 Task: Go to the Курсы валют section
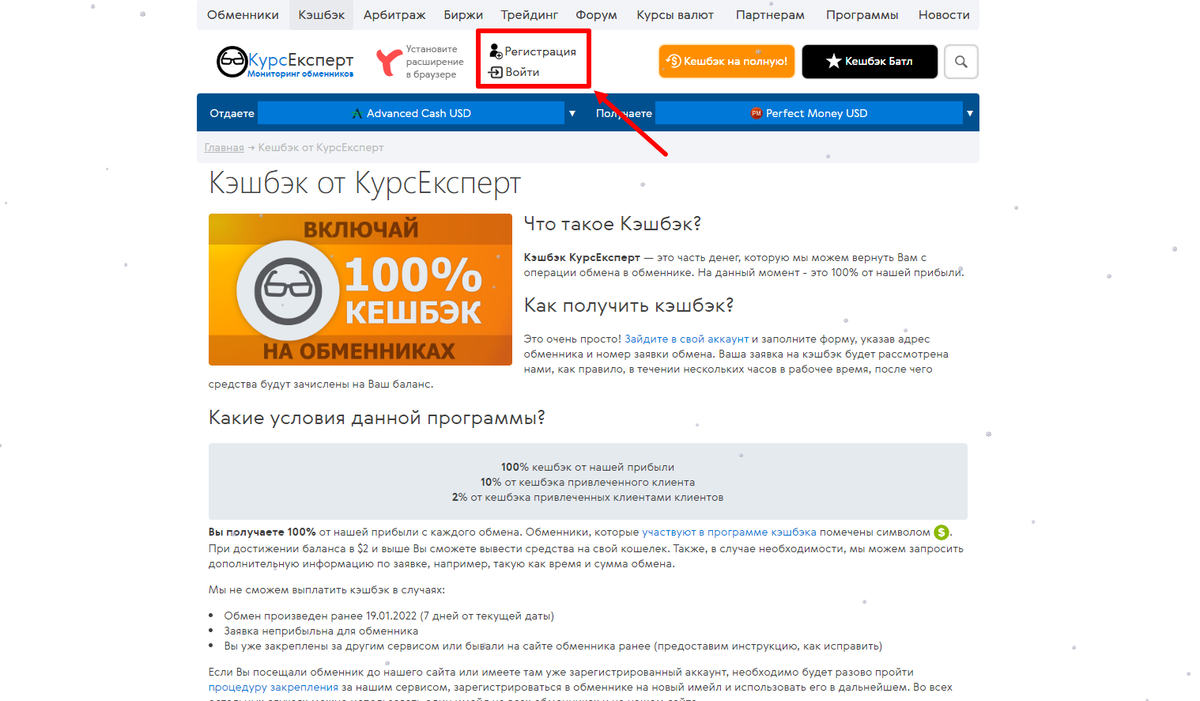(675, 15)
